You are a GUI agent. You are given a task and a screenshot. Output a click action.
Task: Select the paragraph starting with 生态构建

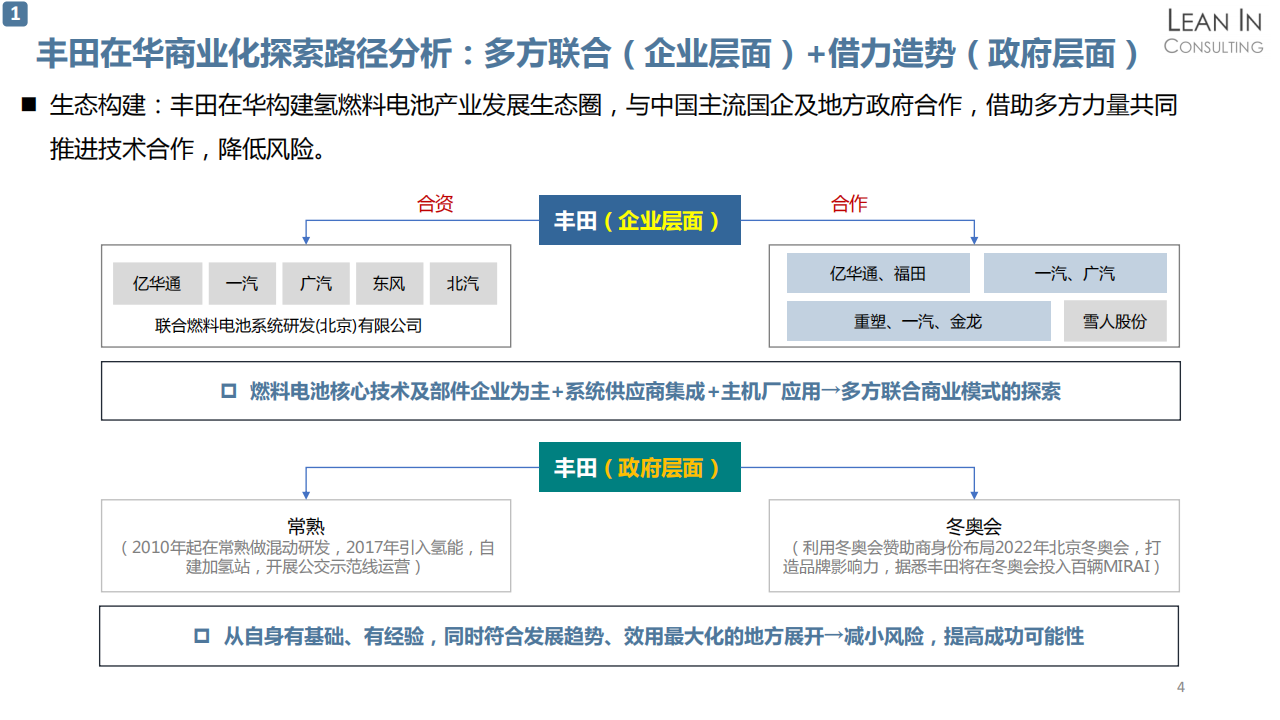tap(614, 127)
